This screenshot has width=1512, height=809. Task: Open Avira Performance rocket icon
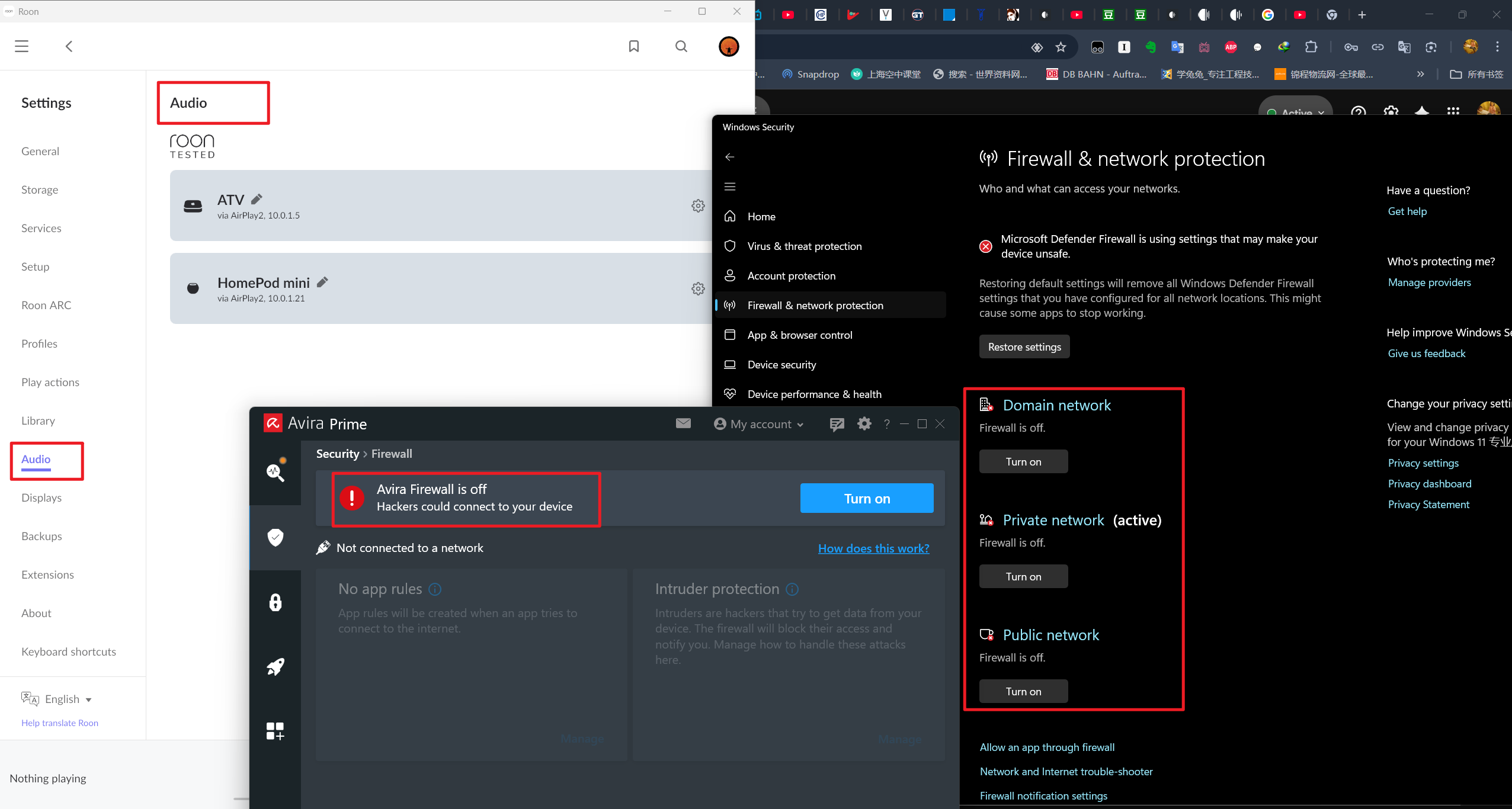click(275, 666)
